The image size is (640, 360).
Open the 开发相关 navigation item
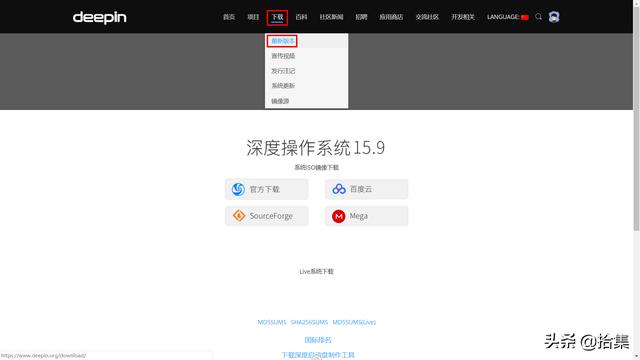tap(463, 17)
